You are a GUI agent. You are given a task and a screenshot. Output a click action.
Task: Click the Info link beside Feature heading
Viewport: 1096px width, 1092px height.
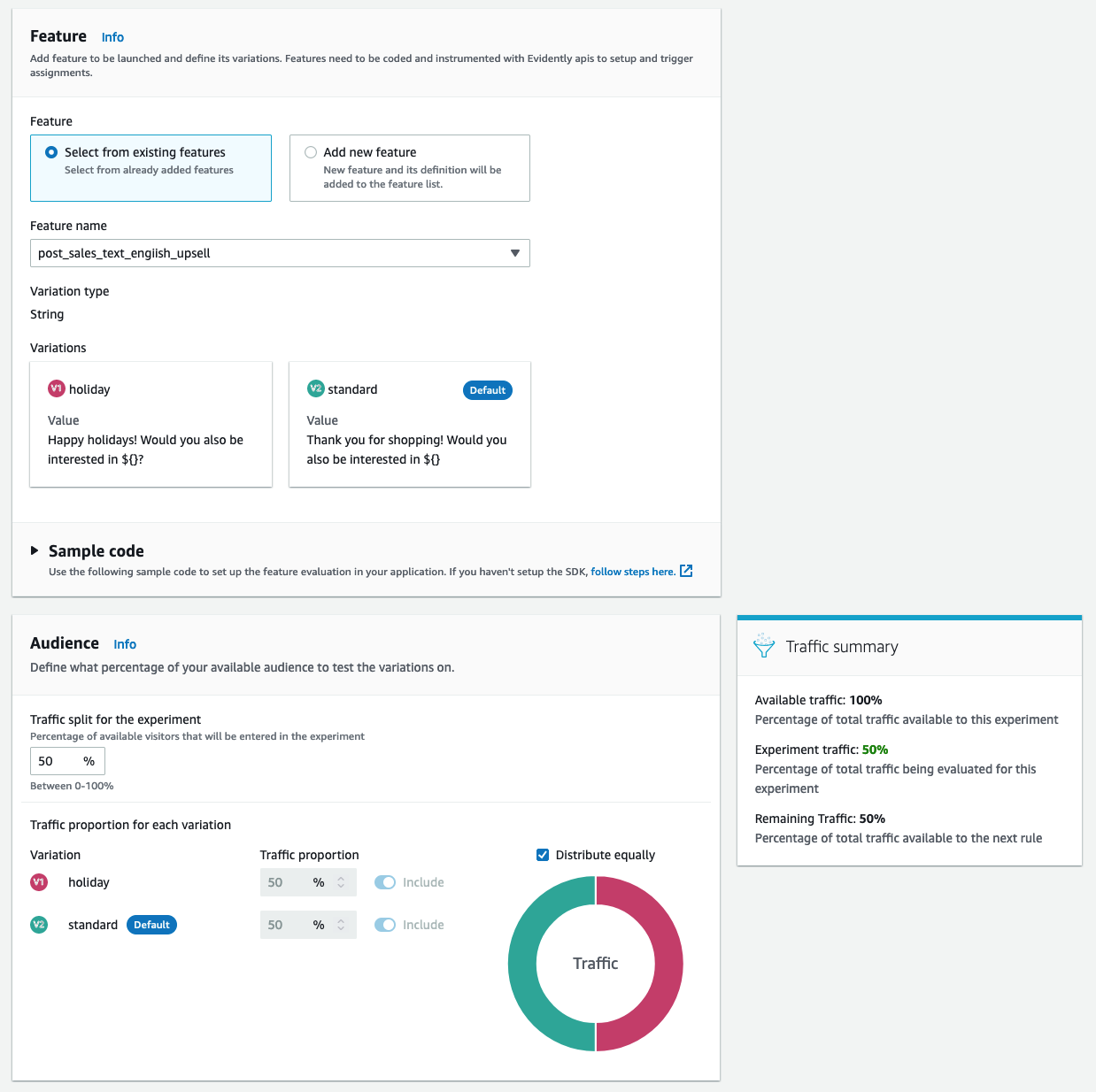coord(112,37)
